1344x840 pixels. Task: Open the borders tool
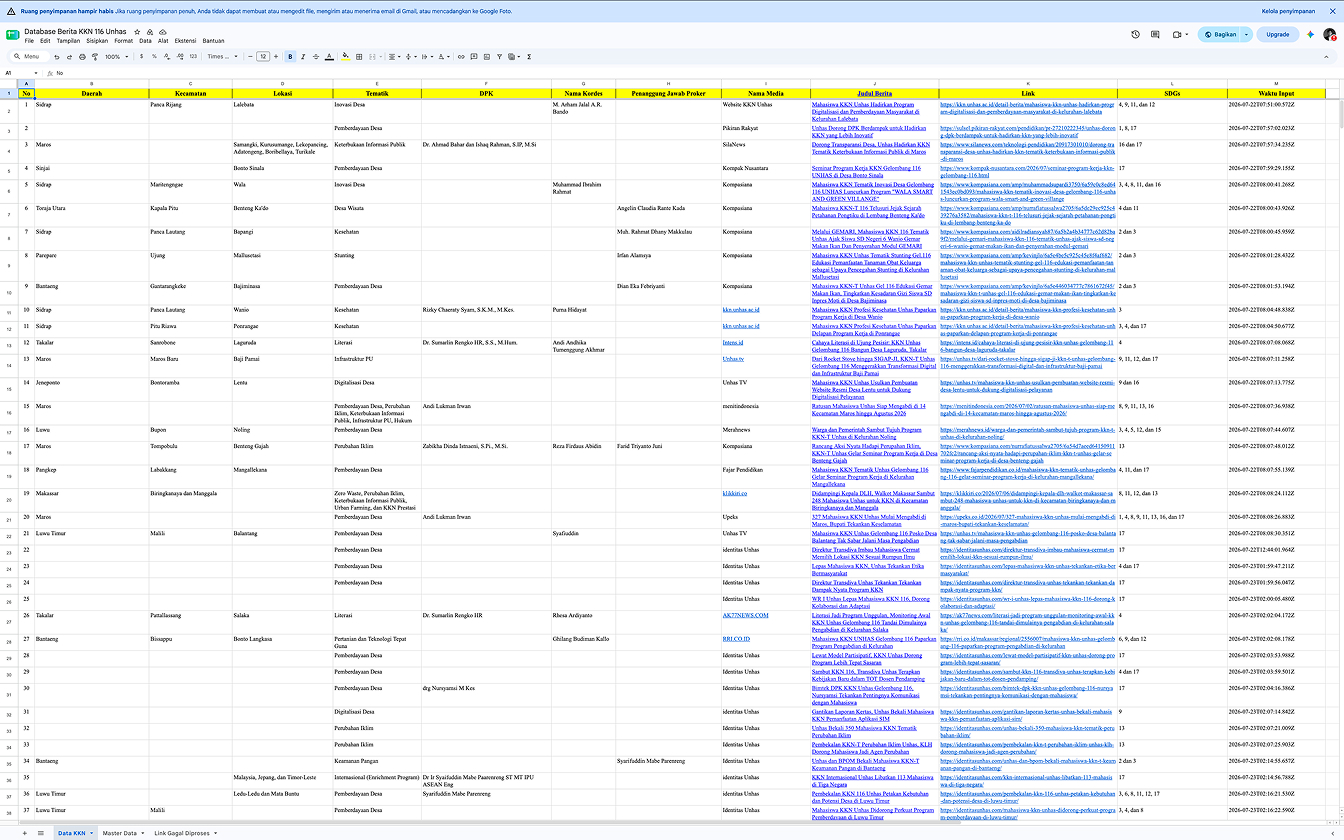(x=359, y=57)
